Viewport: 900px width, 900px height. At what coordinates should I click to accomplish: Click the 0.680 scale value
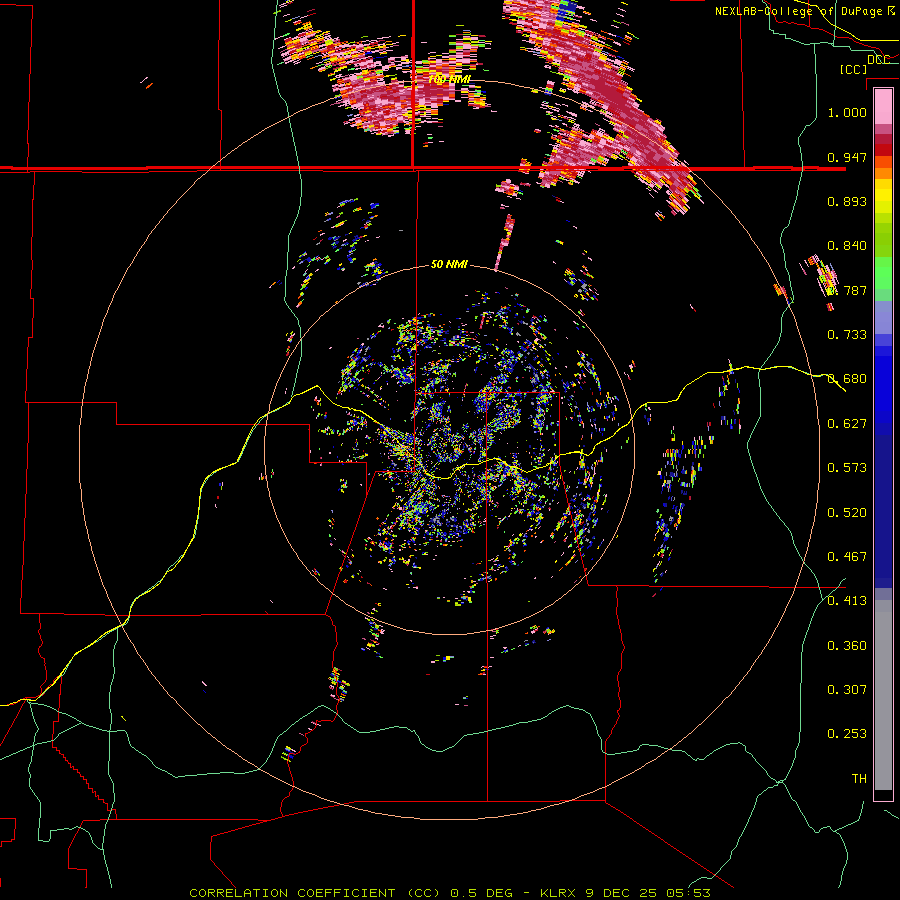[847, 379]
